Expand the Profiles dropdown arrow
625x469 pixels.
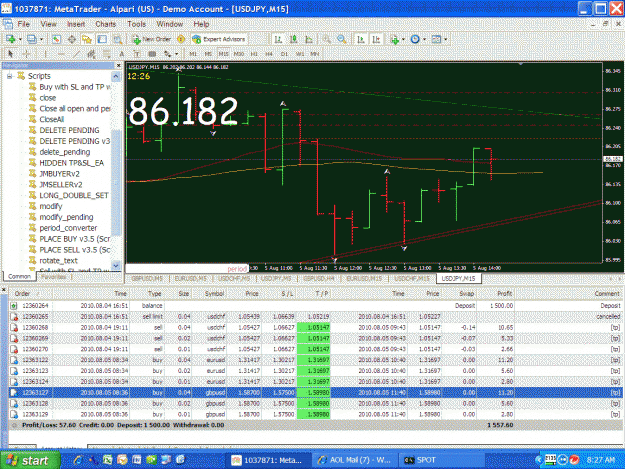41,39
